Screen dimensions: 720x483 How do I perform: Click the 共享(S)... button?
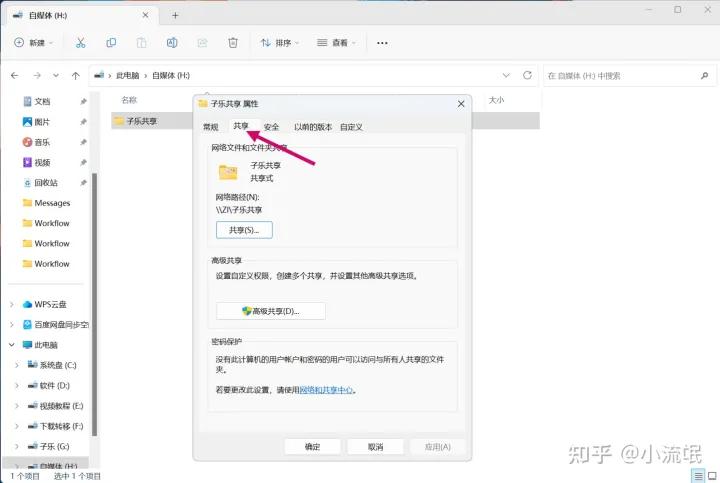pyautogui.click(x=244, y=230)
